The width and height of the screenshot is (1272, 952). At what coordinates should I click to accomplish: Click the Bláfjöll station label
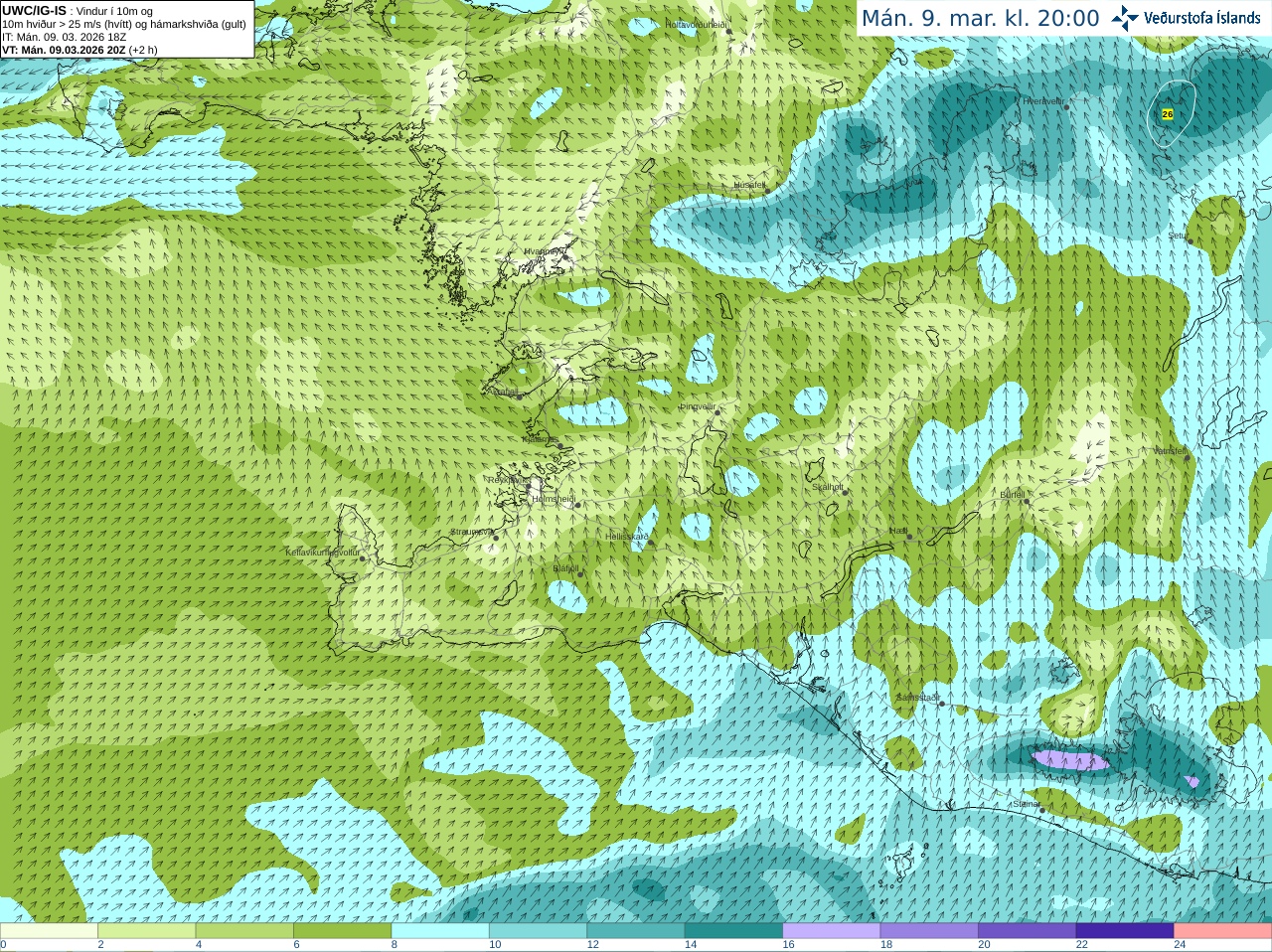click(x=566, y=568)
